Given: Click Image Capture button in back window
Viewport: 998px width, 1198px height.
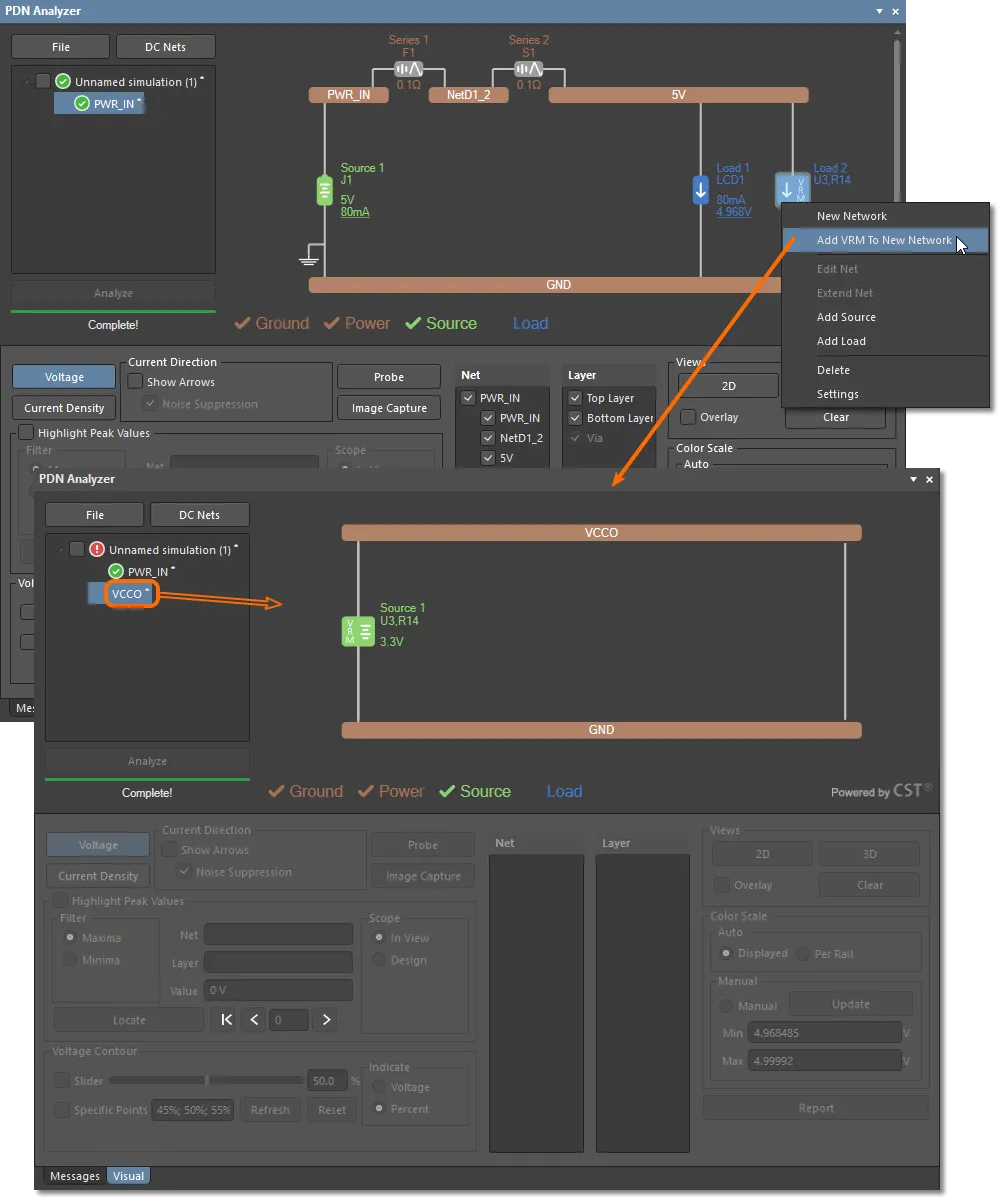Looking at the screenshot, I should (x=389, y=408).
